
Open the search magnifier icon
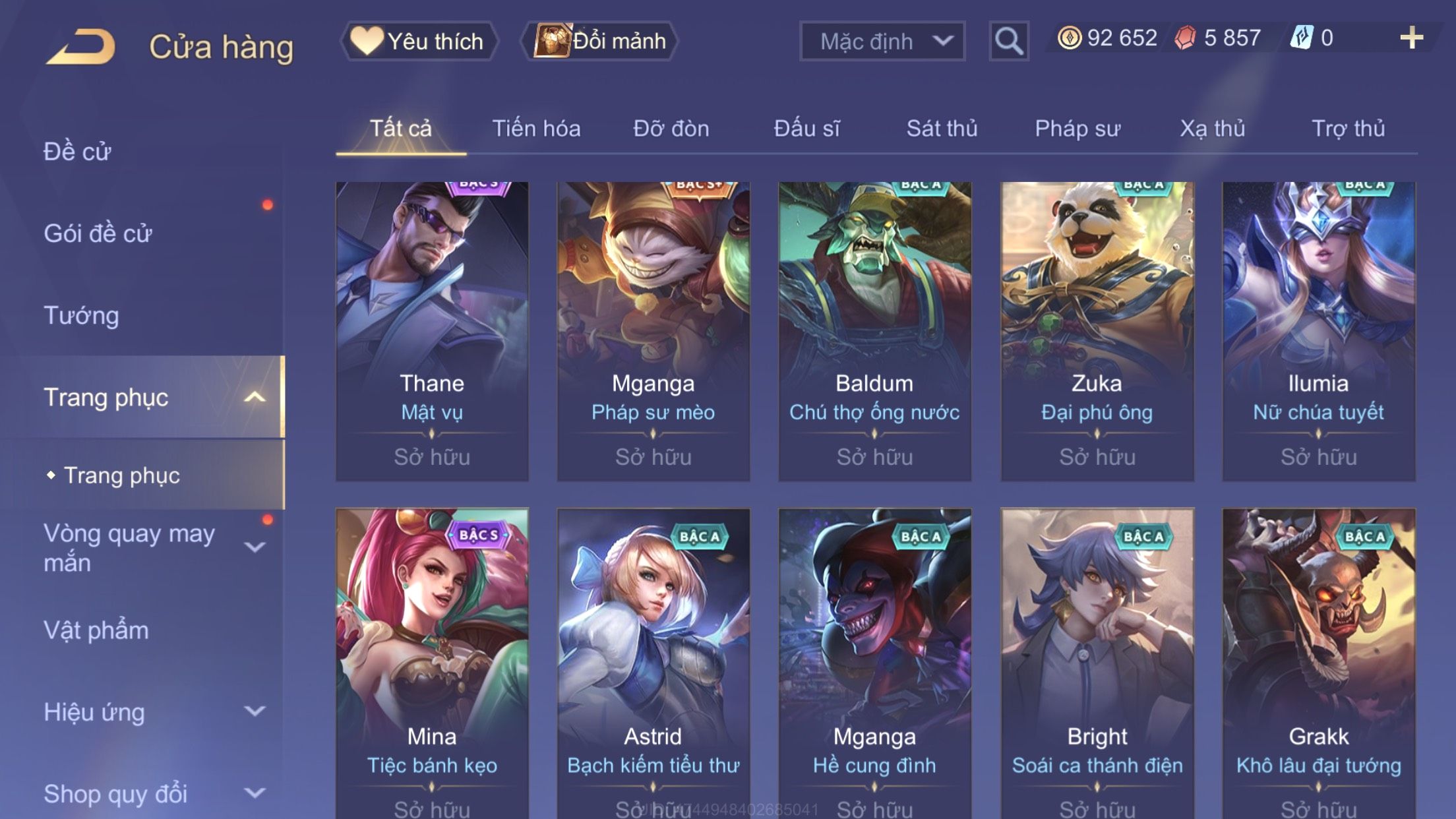[1008, 41]
